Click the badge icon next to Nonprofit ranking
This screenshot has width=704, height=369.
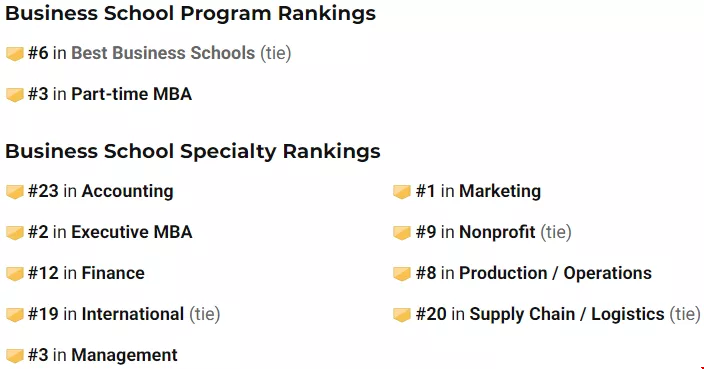coord(402,233)
